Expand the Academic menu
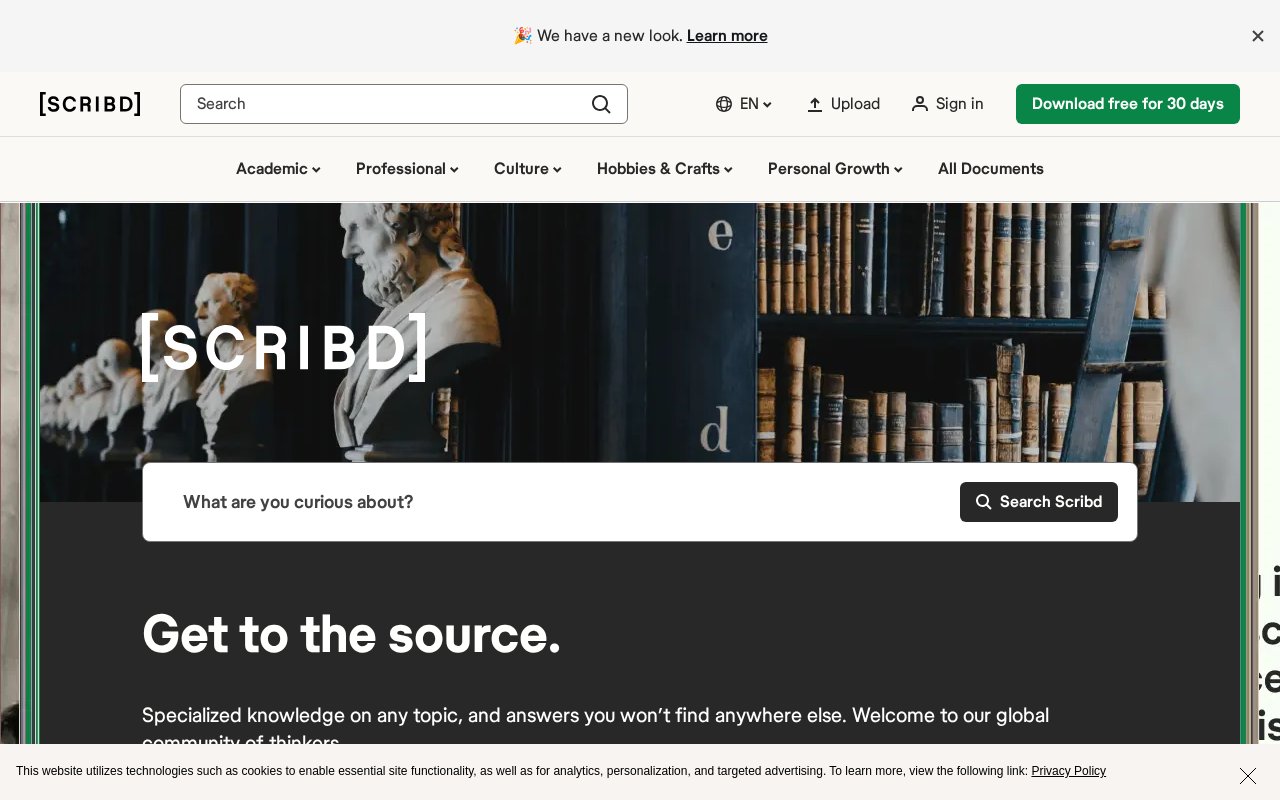 click(x=278, y=169)
